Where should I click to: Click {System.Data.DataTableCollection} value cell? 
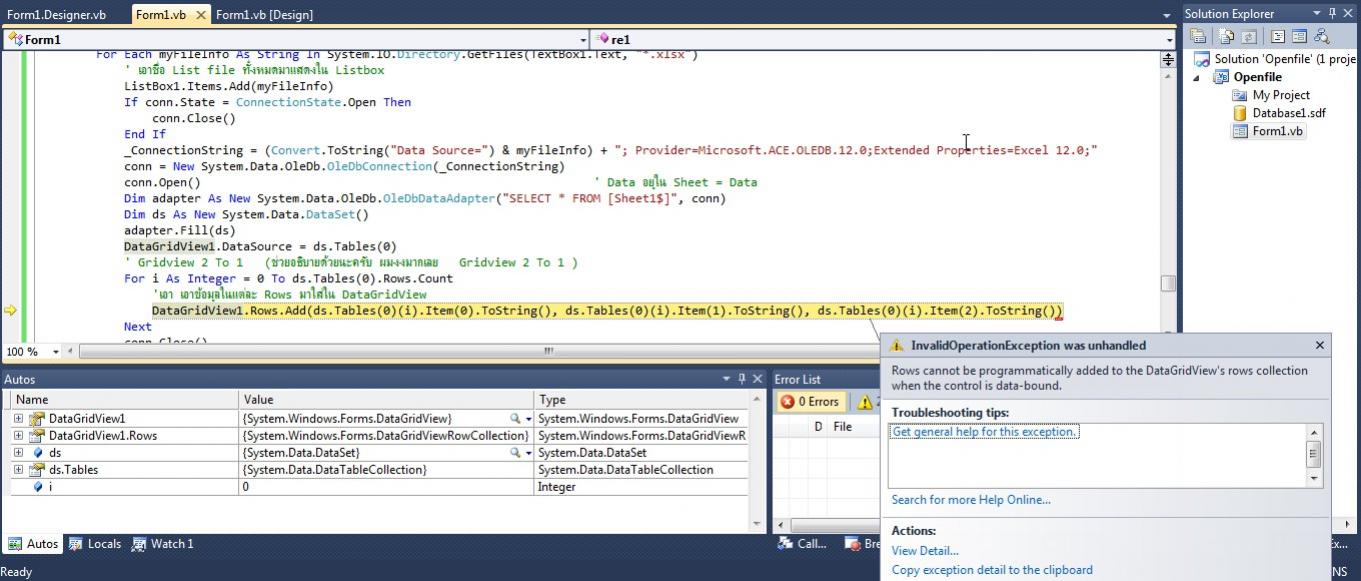[386, 469]
